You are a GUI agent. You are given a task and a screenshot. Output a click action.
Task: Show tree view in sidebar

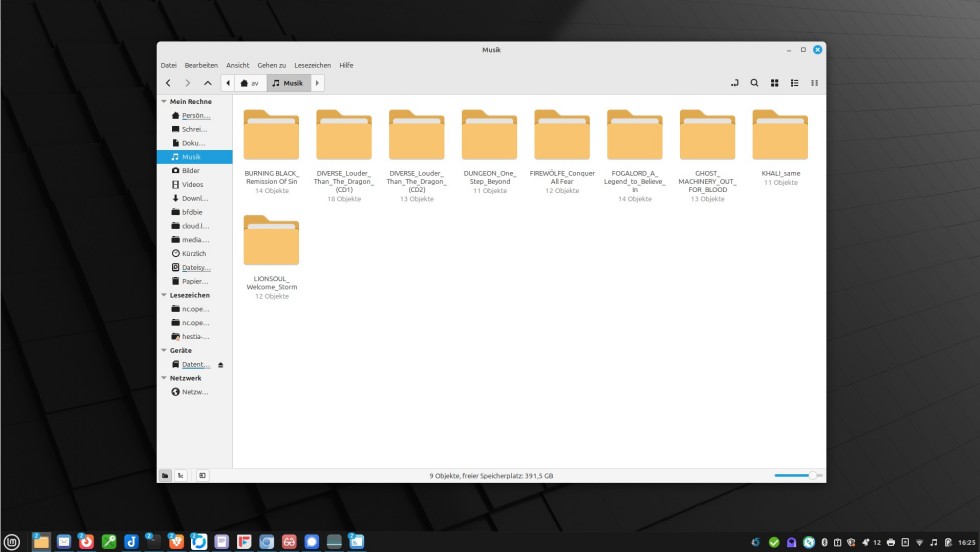click(180, 475)
